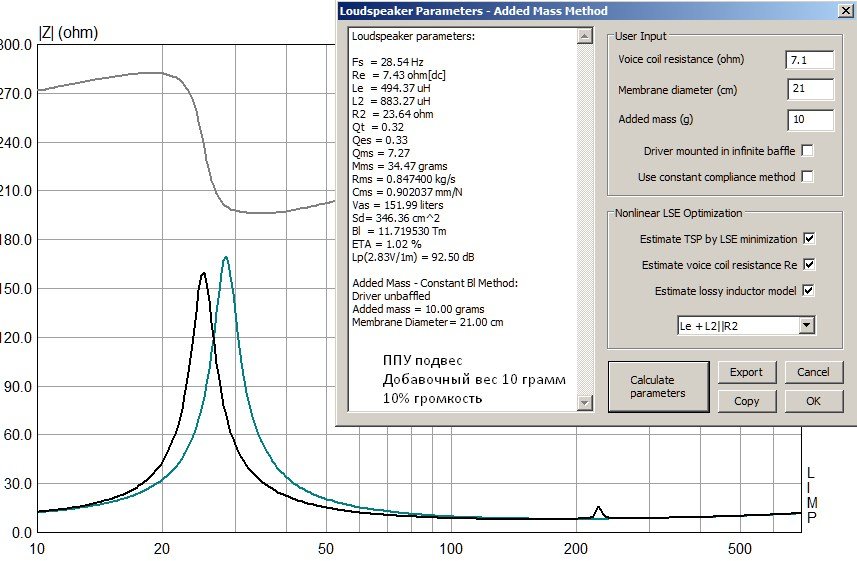Image resolution: width=857 pixels, height=561 pixels.
Task: Click the 'Qt = 0.32' line
Action: point(378,127)
